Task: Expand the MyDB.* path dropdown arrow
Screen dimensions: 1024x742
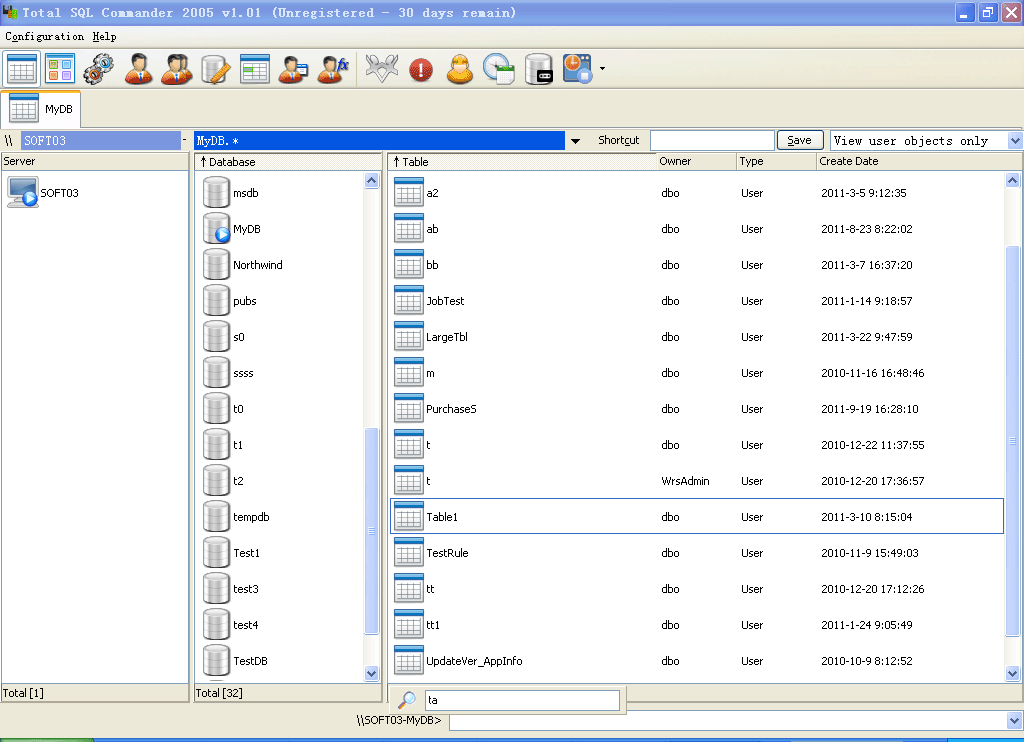Action: click(575, 140)
